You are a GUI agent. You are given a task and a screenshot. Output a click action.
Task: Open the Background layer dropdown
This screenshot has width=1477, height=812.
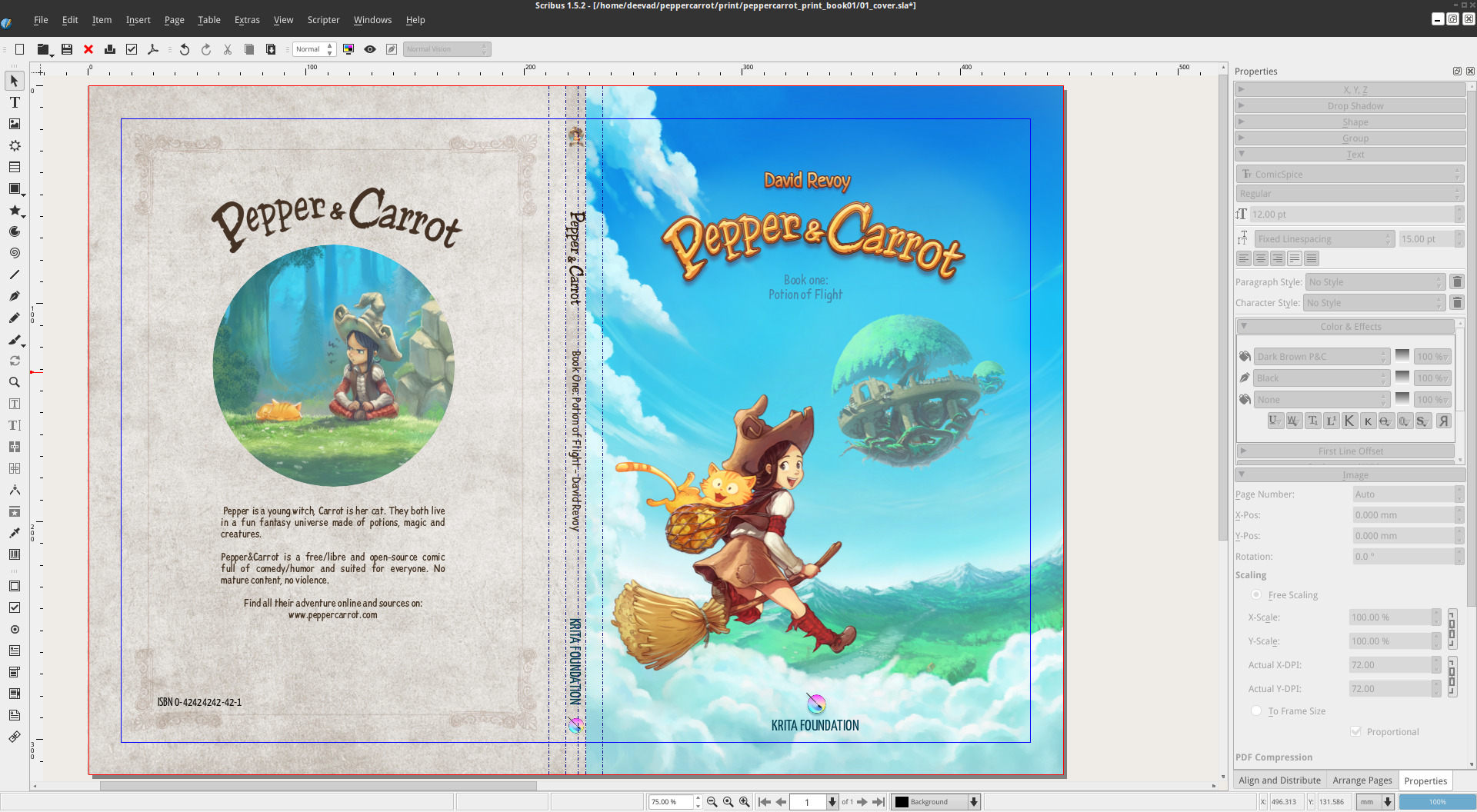pos(936,802)
